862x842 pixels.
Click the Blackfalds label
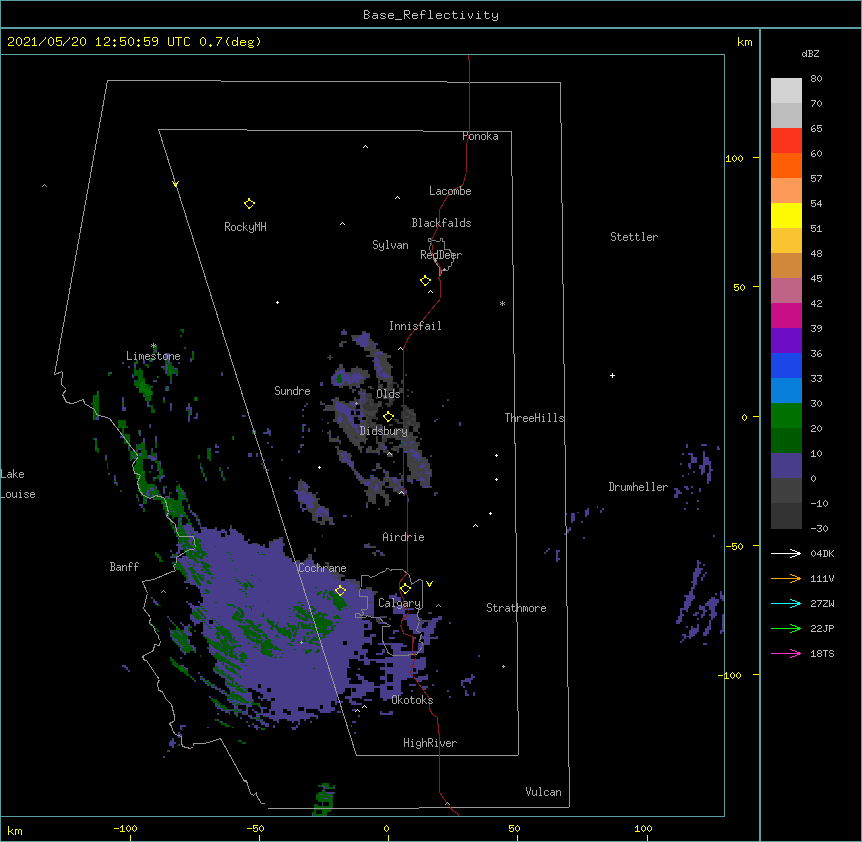(441, 223)
